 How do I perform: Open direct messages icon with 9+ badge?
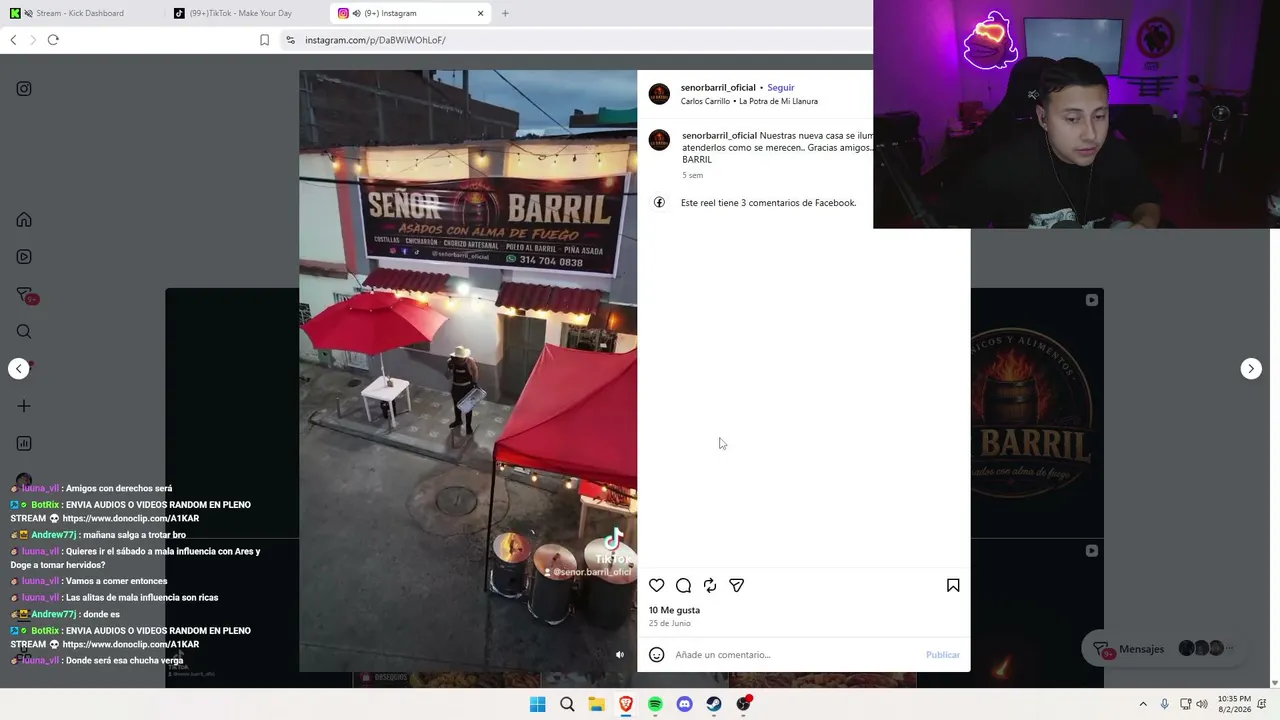coord(25,295)
